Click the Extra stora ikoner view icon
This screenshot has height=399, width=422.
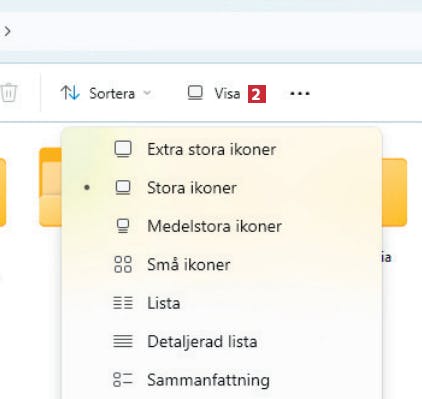(123, 149)
